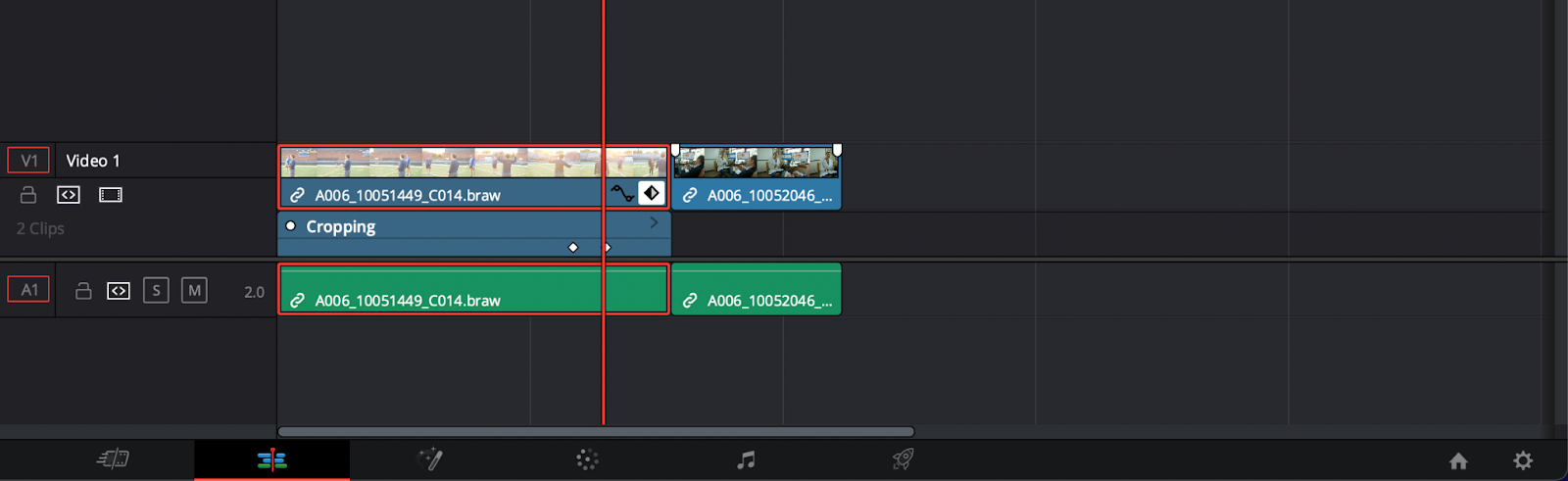Click the right fade handle on second video clip
Image resolution: width=1568 pixels, height=481 pixels.
coord(837,150)
